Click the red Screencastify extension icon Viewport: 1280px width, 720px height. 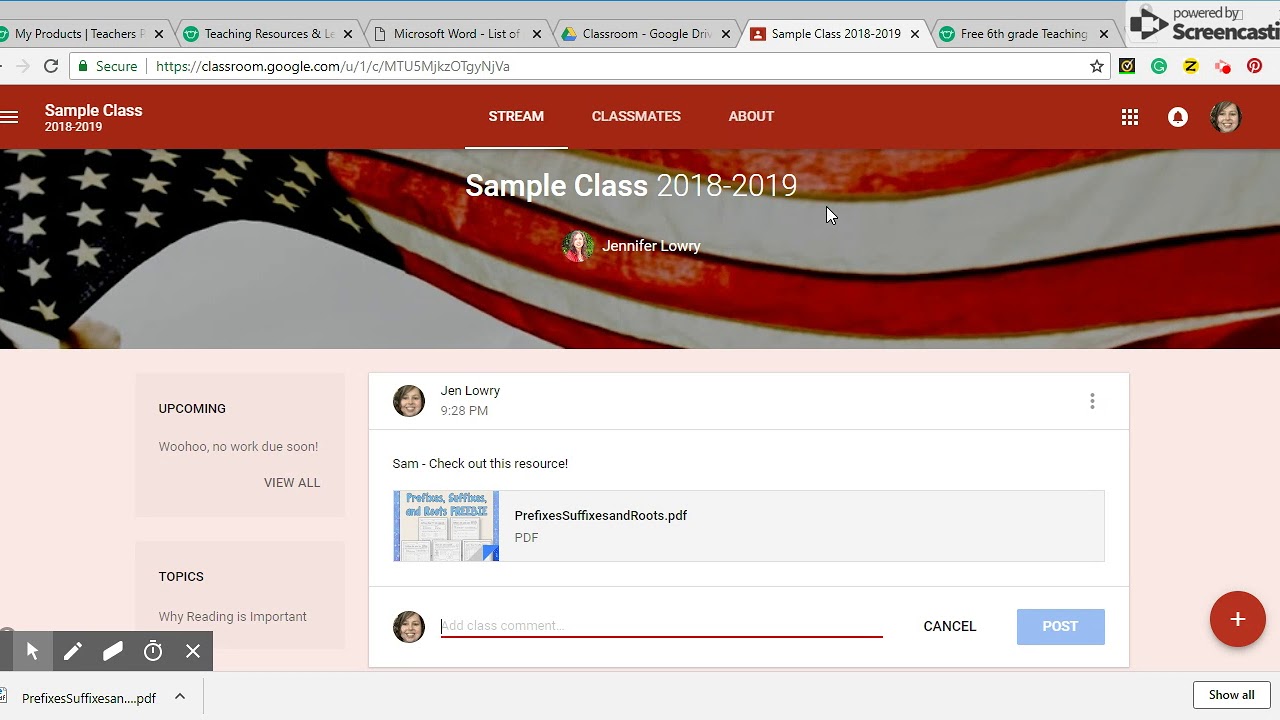click(x=1222, y=66)
